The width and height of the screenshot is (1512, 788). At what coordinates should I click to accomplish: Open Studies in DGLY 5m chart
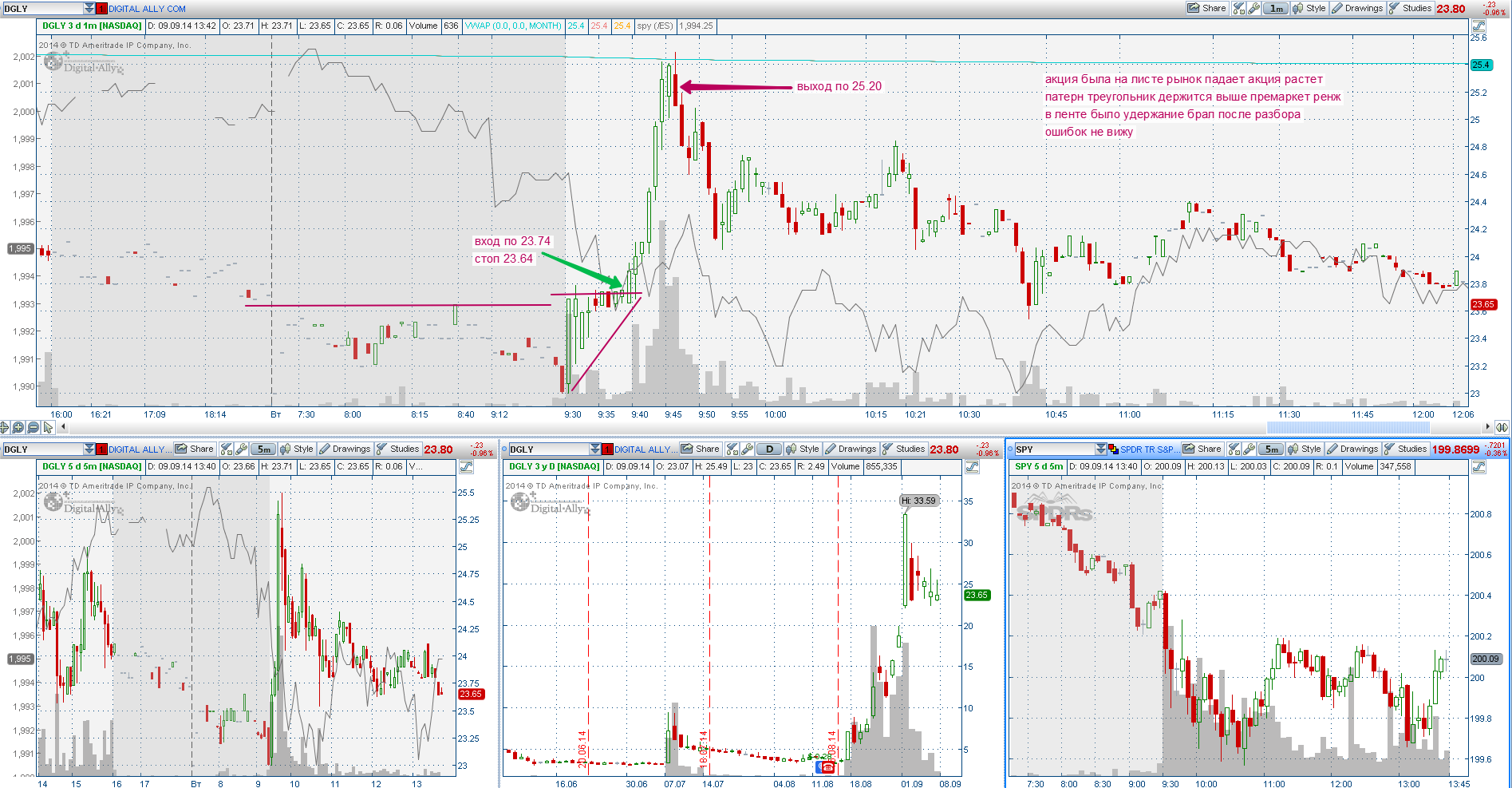pyautogui.click(x=398, y=449)
